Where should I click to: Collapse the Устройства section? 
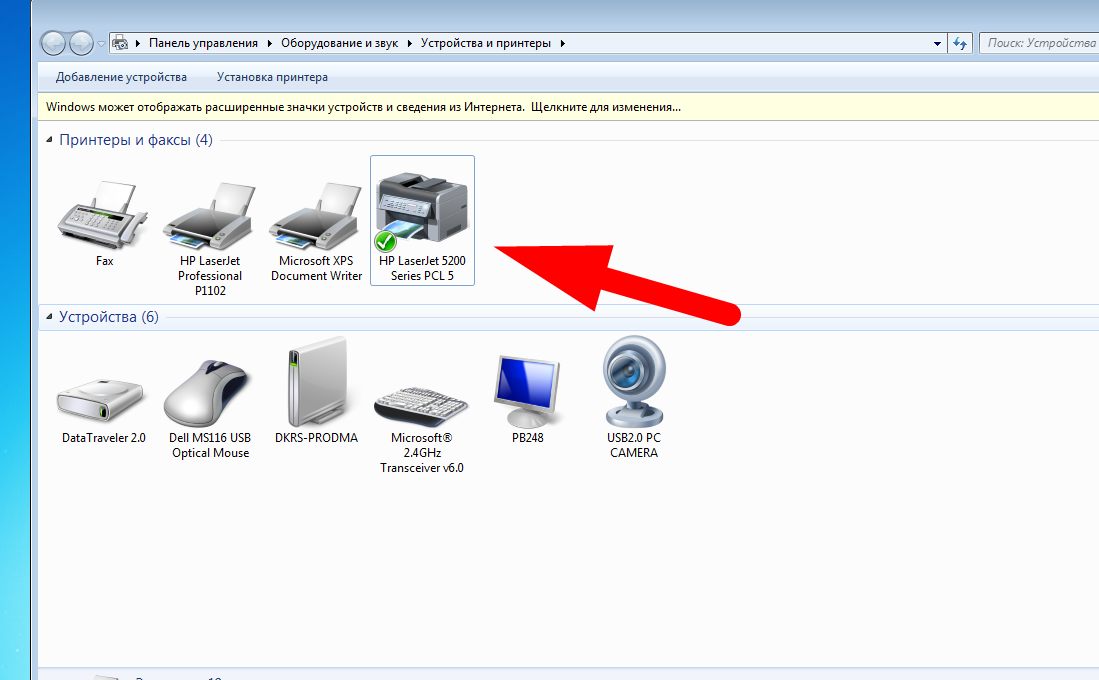pyautogui.click(x=47, y=316)
